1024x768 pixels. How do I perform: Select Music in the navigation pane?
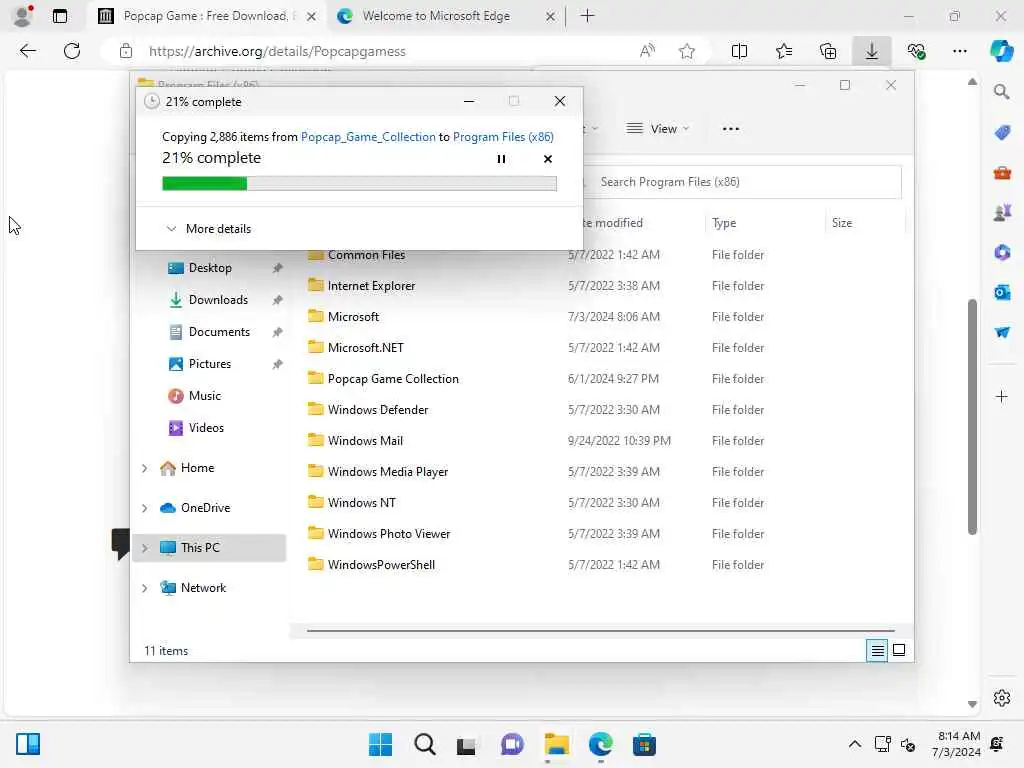(204, 396)
